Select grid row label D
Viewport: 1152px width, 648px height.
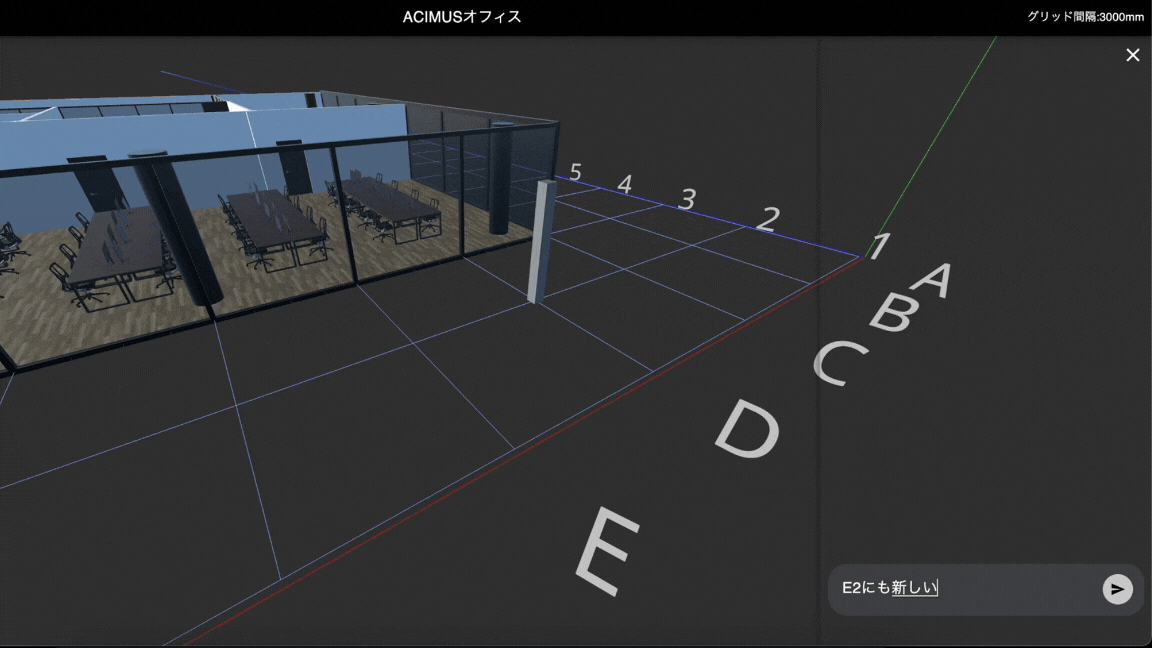(x=749, y=429)
